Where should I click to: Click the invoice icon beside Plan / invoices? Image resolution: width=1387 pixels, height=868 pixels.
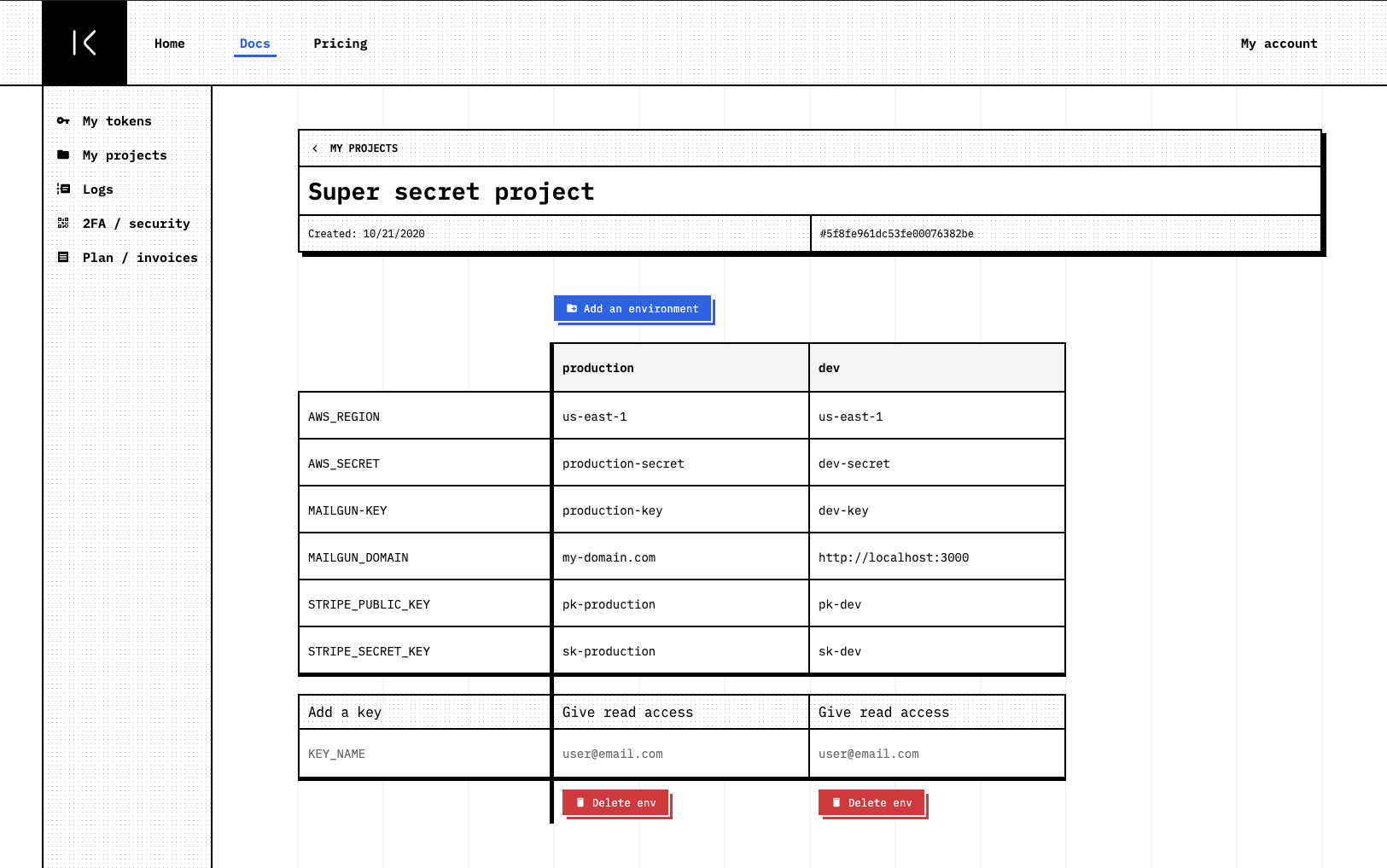coord(63,258)
